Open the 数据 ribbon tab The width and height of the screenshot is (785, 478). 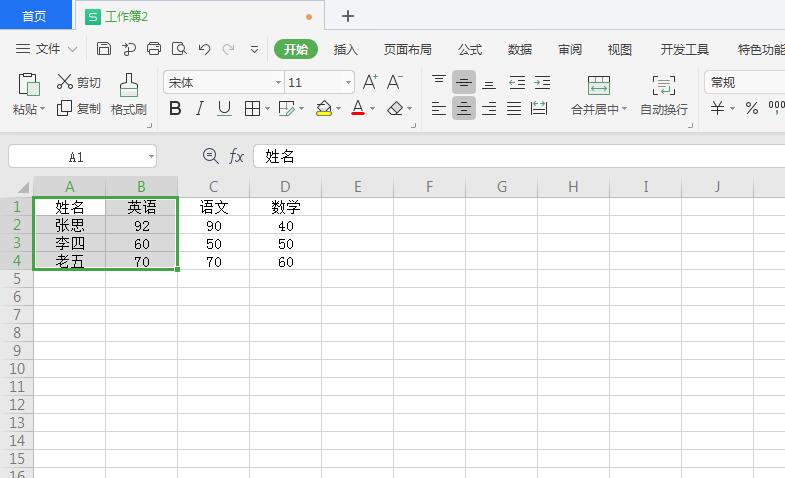coord(520,49)
